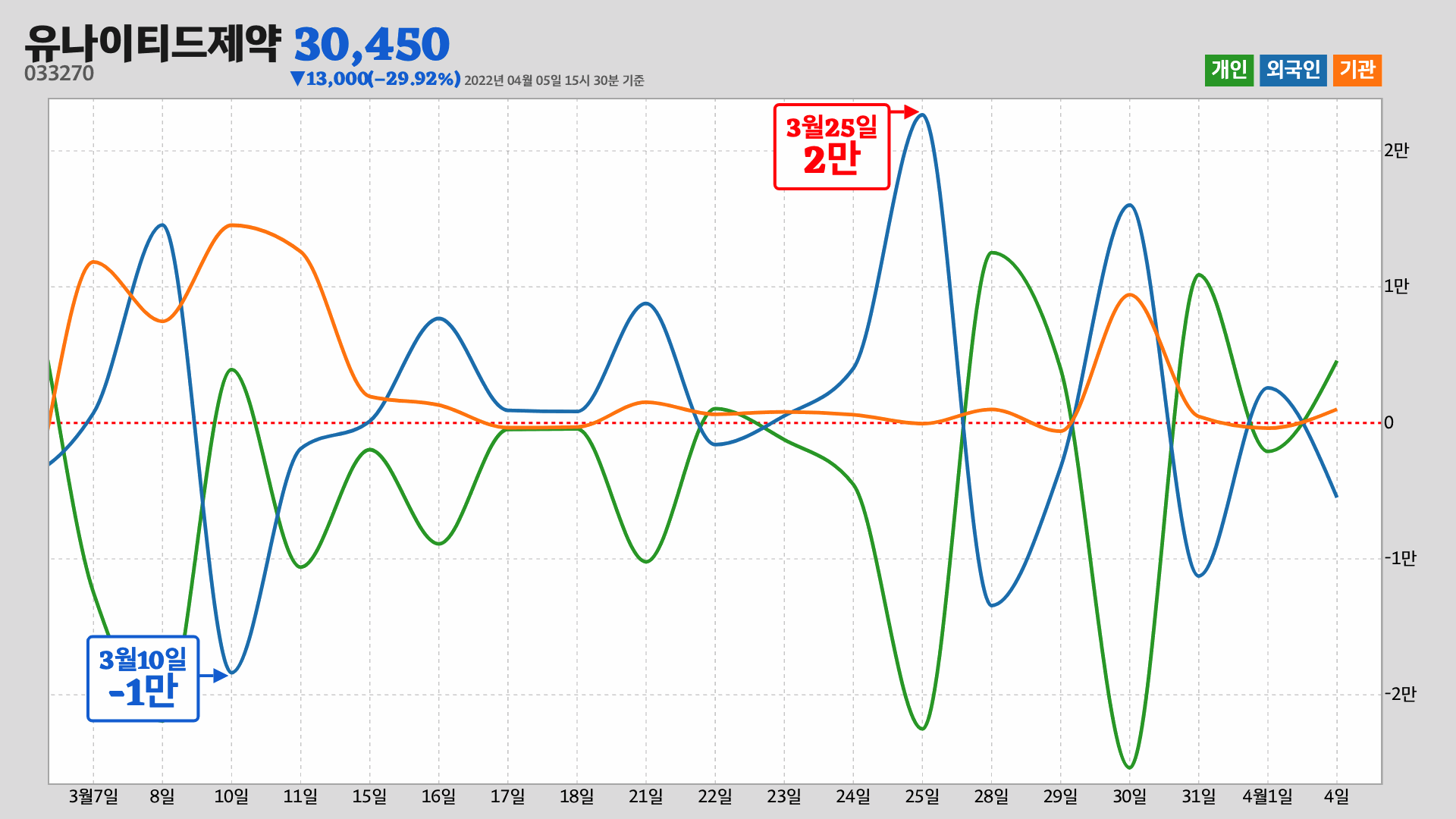Click the blue line peak on 8일
This screenshot has height=819, width=1456.
pyautogui.click(x=162, y=224)
